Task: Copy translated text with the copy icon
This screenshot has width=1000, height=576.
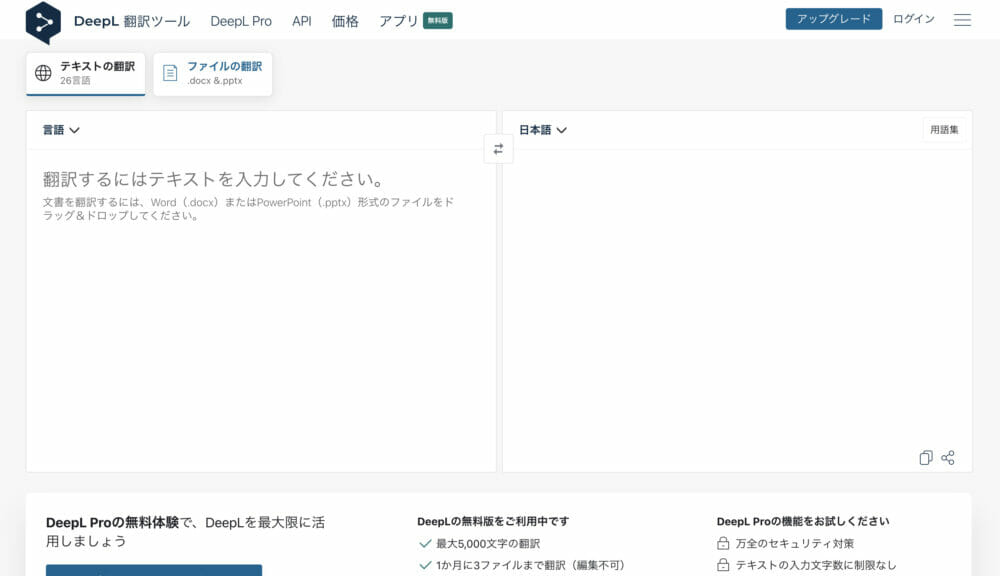Action: (x=926, y=458)
